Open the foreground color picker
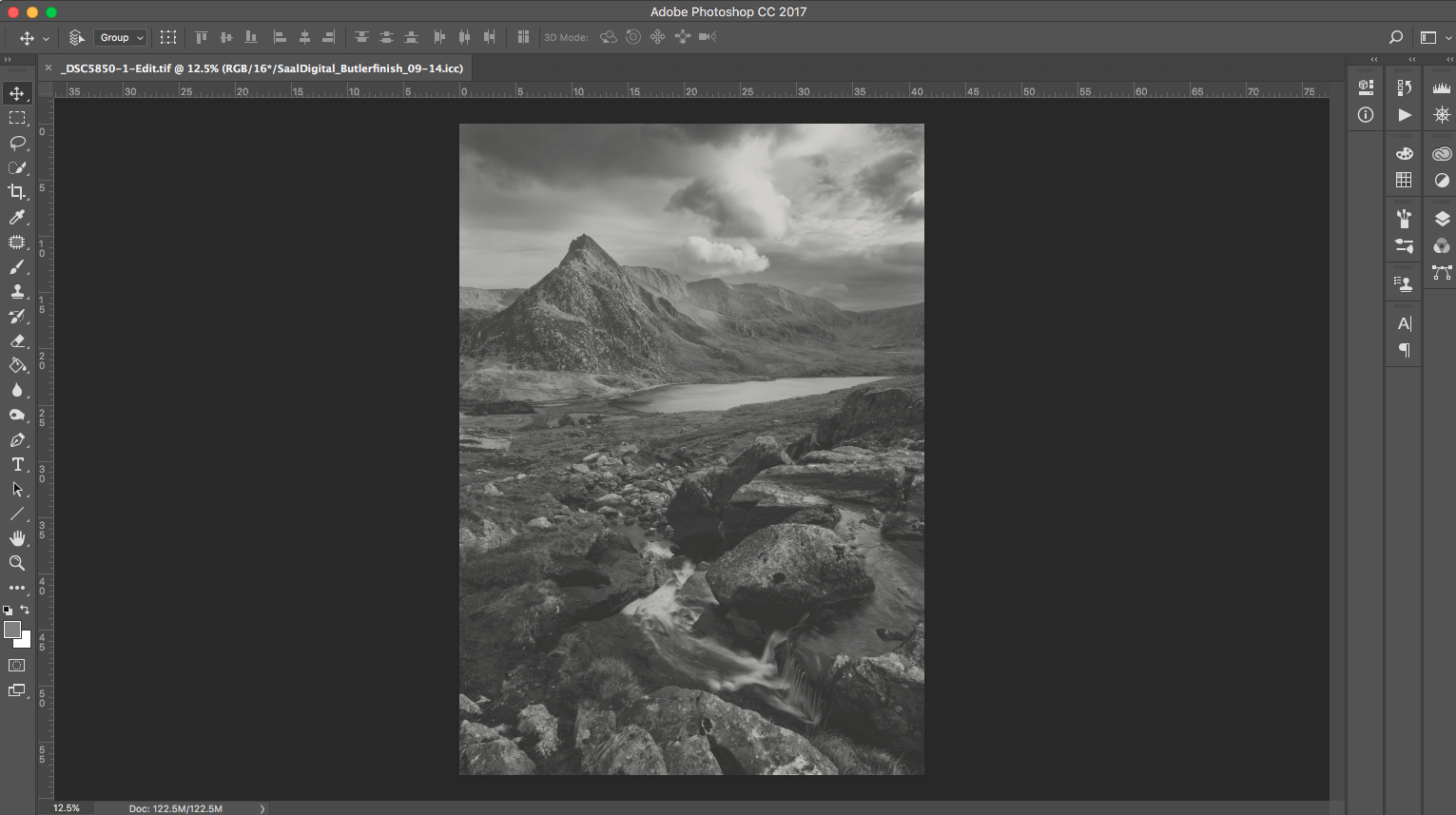The width and height of the screenshot is (1456, 815). [x=11, y=630]
